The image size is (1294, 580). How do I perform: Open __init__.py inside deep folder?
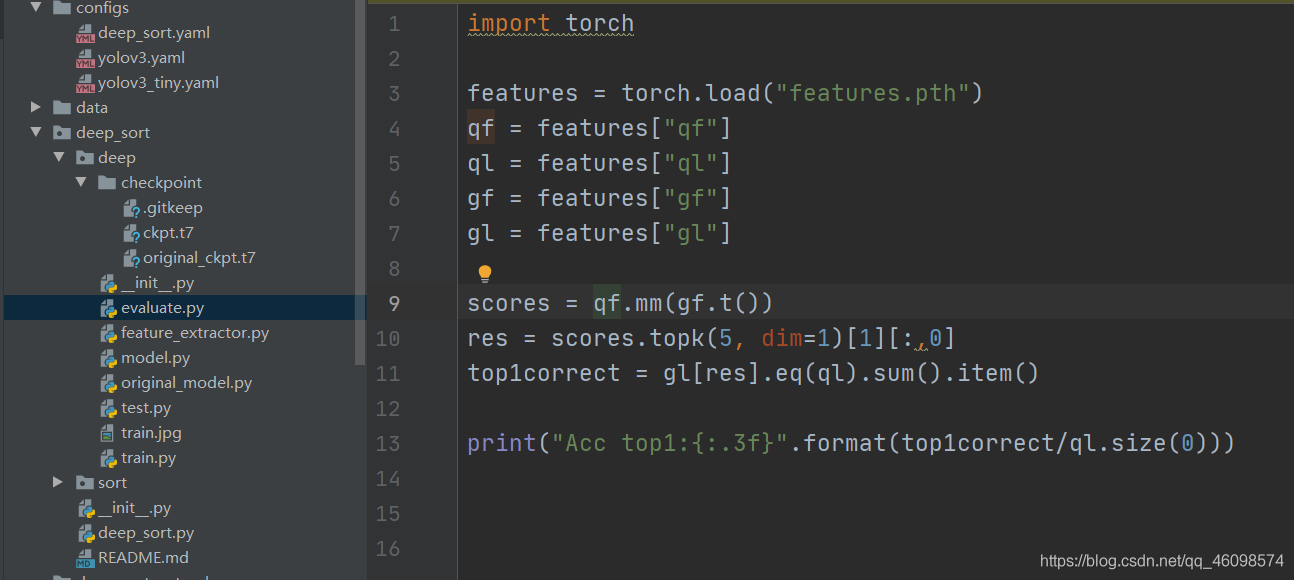(x=157, y=283)
